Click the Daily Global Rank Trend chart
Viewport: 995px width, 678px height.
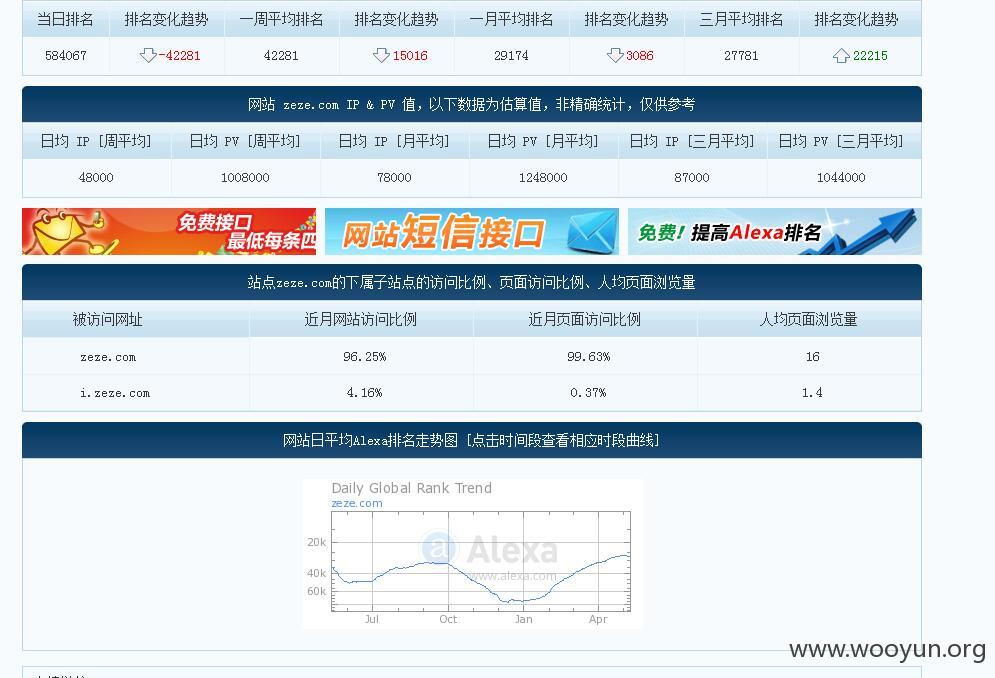pyautogui.click(x=472, y=554)
